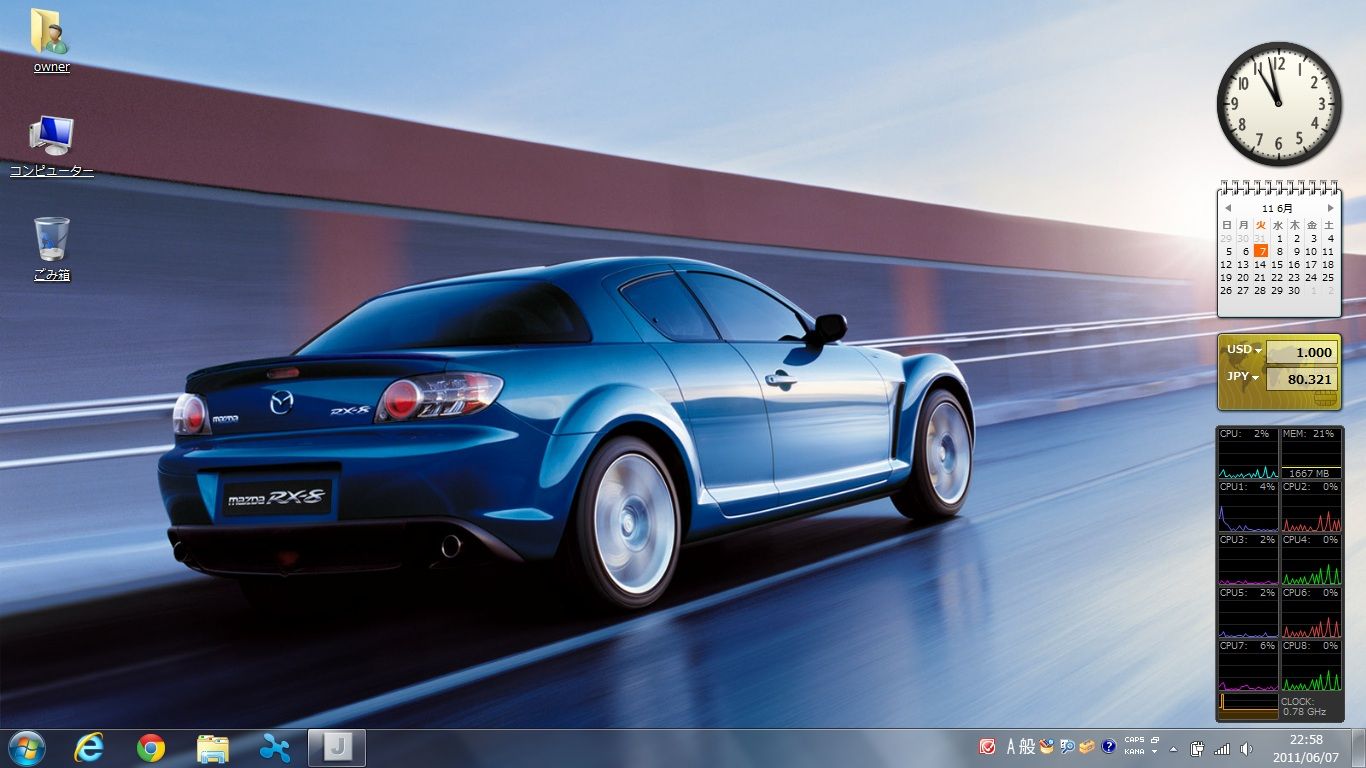
Task: Click the CPU7 core usage graph
Action: (1248, 666)
